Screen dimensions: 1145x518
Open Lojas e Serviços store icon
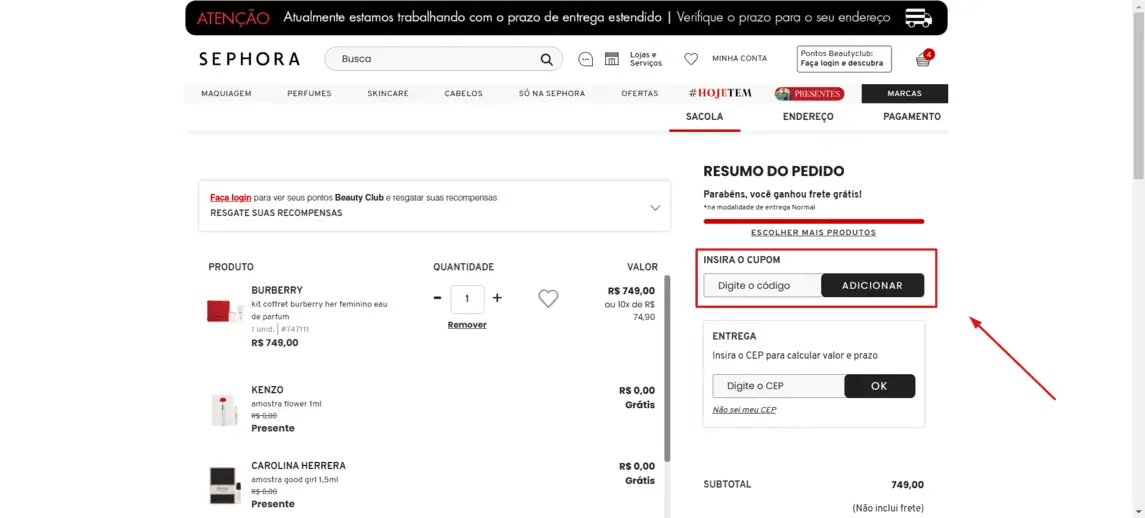(x=612, y=59)
